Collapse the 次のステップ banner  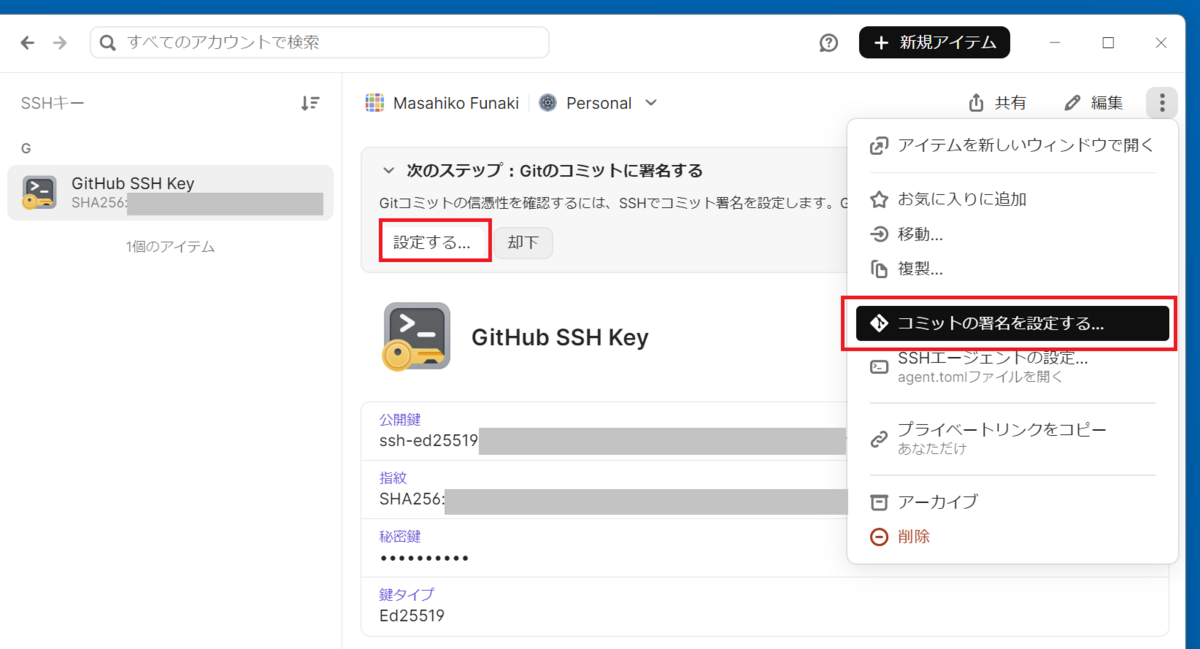point(390,170)
